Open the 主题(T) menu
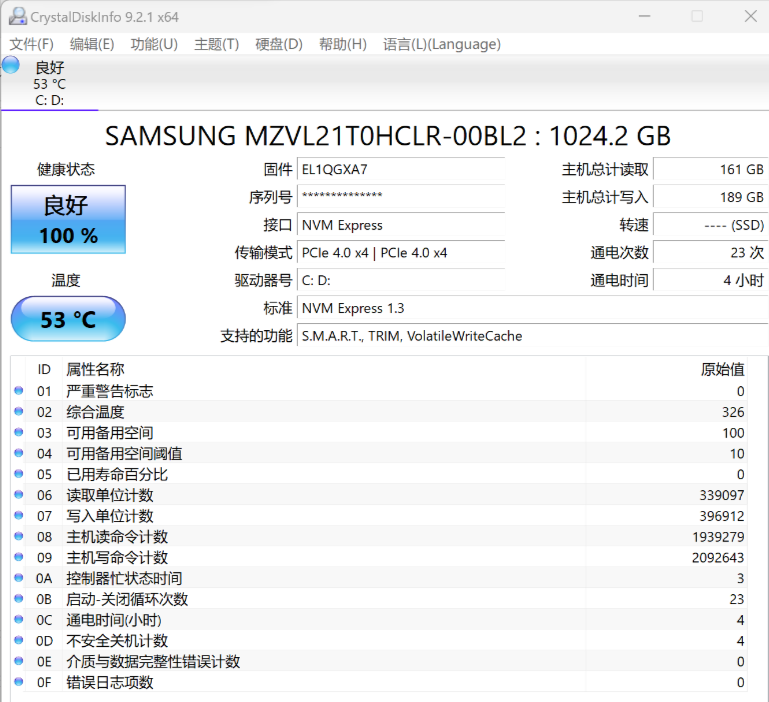The image size is (769, 702). [x=216, y=44]
